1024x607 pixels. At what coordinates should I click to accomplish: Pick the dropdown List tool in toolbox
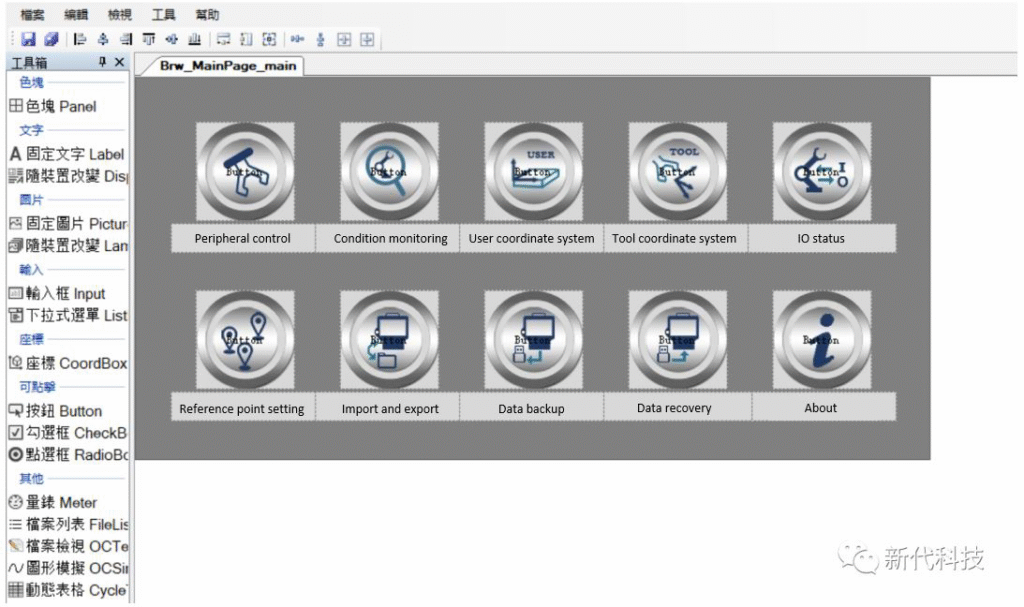coord(68,316)
